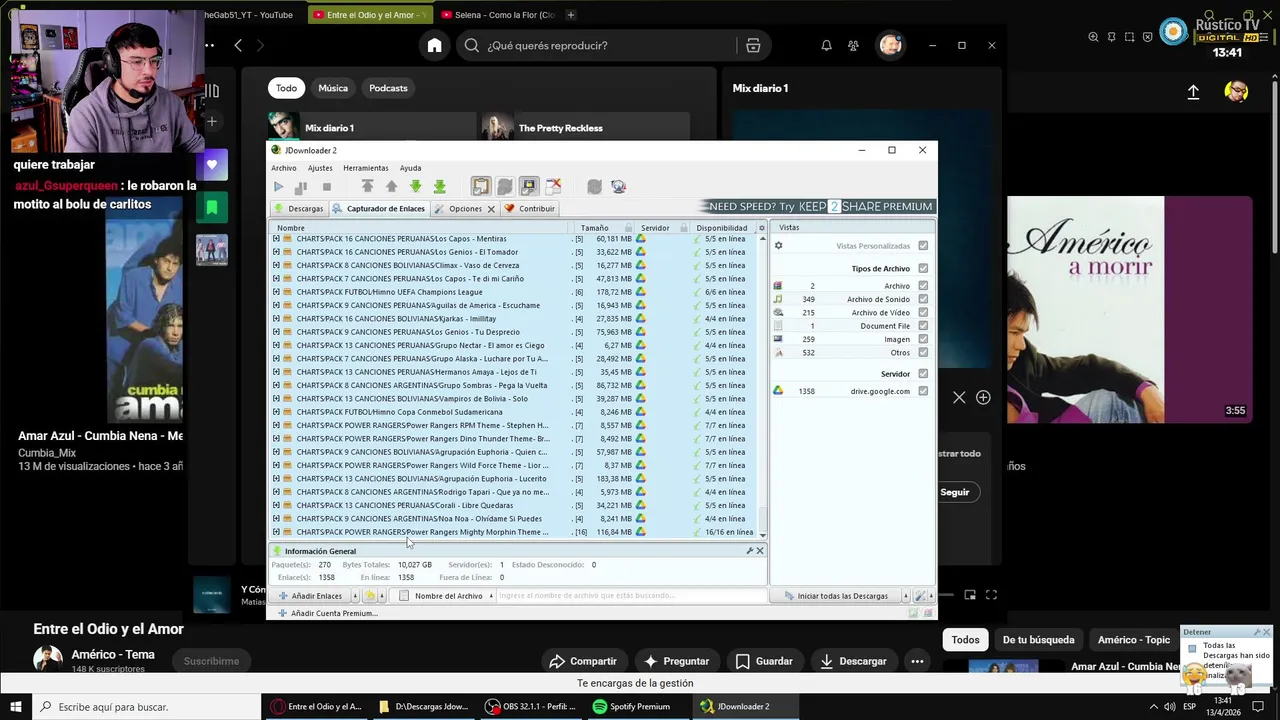Image resolution: width=1280 pixels, height=720 pixels.
Task: Click the Windows Start button
Action: pos(15,707)
